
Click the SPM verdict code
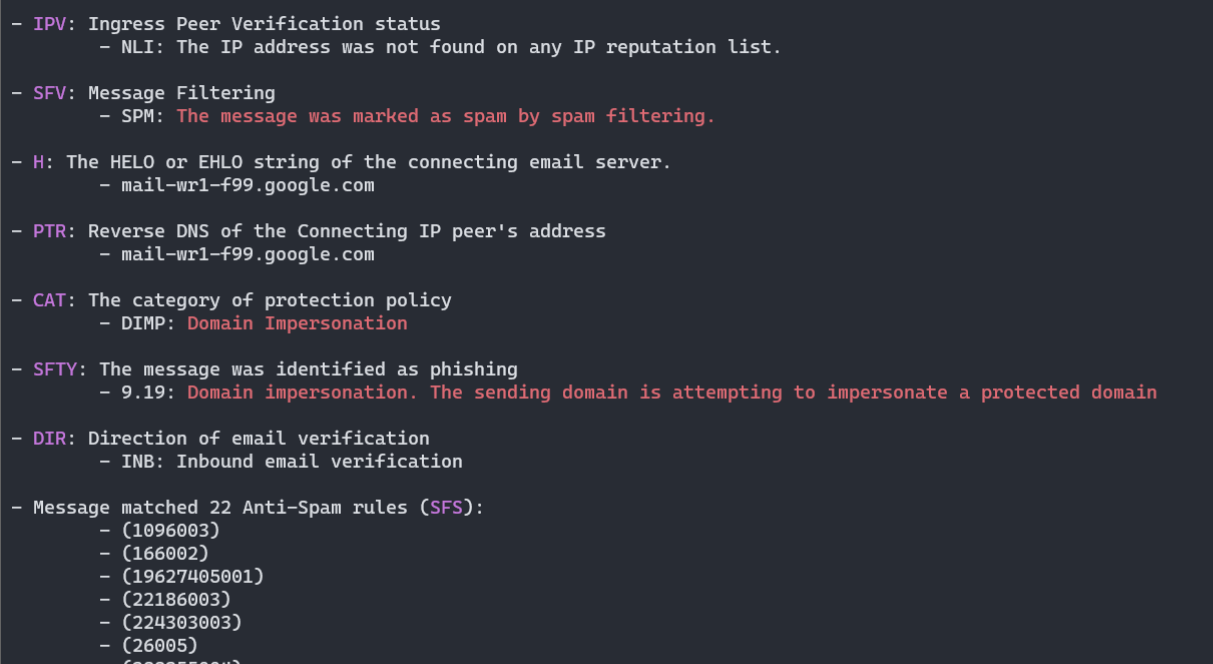pos(137,116)
